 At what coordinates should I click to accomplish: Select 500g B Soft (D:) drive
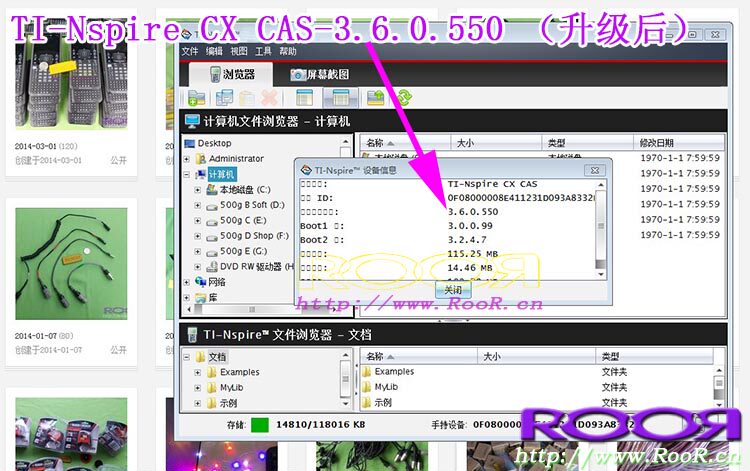point(252,205)
